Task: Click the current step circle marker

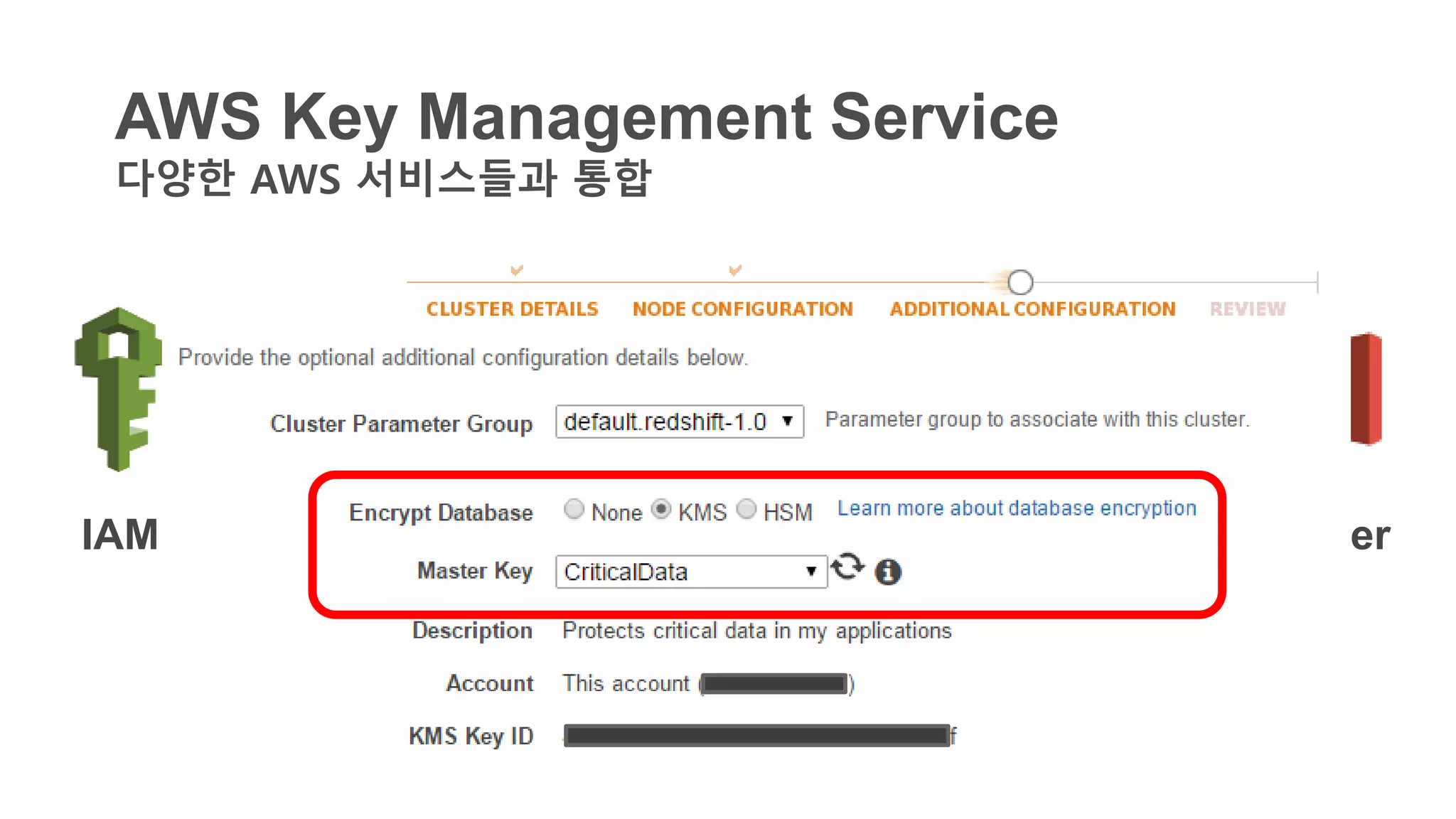Action: pos(1020,282)
